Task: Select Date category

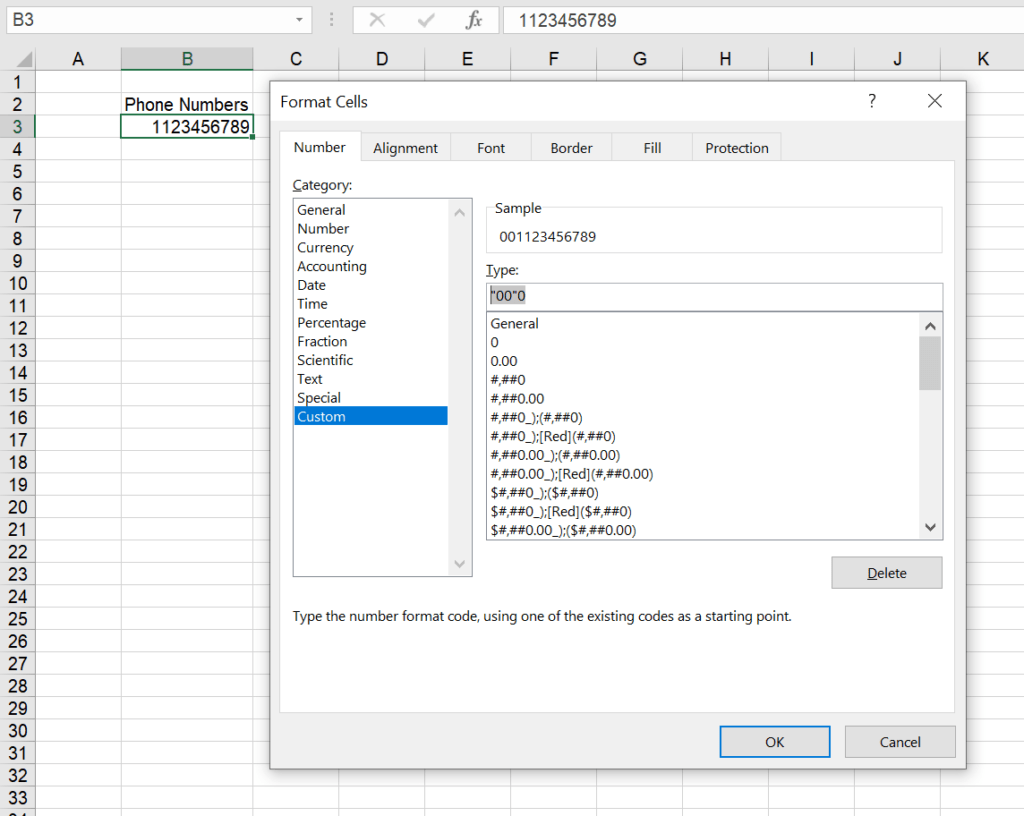Action: coord(371,285)
